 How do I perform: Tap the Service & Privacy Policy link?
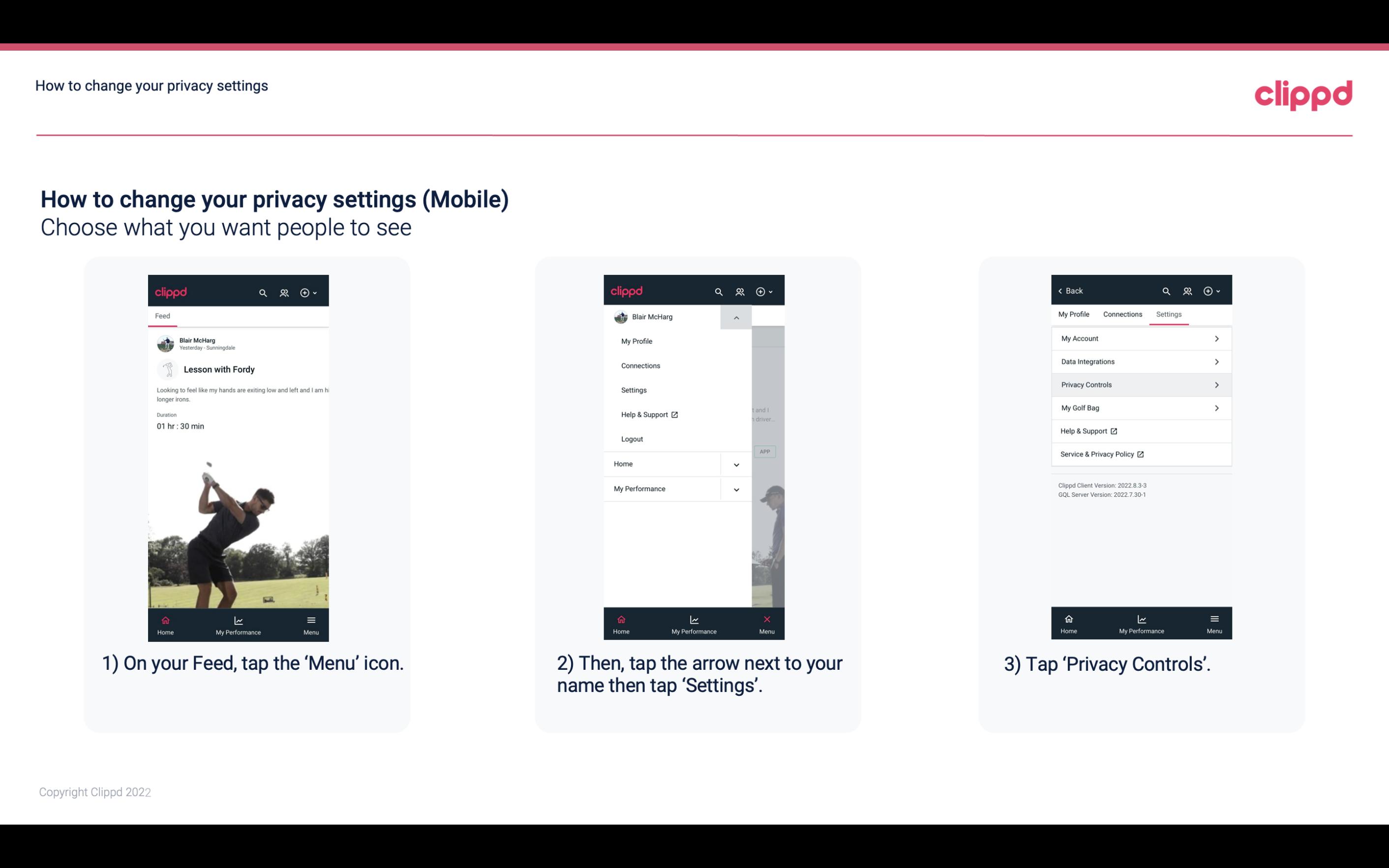click(x=1097, y=454)
